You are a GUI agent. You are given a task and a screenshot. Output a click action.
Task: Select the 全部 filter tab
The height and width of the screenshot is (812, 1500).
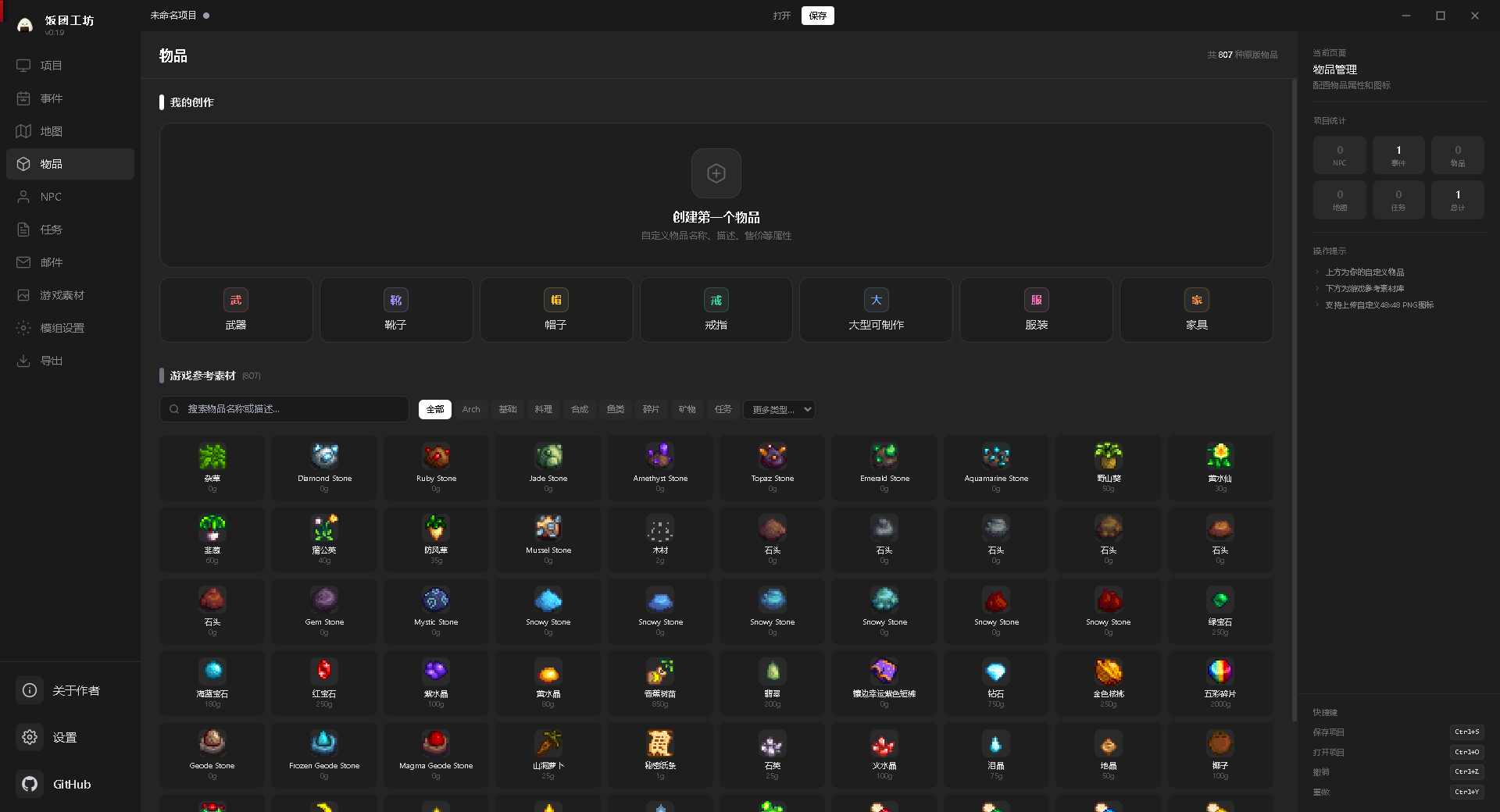click(435, 409)
